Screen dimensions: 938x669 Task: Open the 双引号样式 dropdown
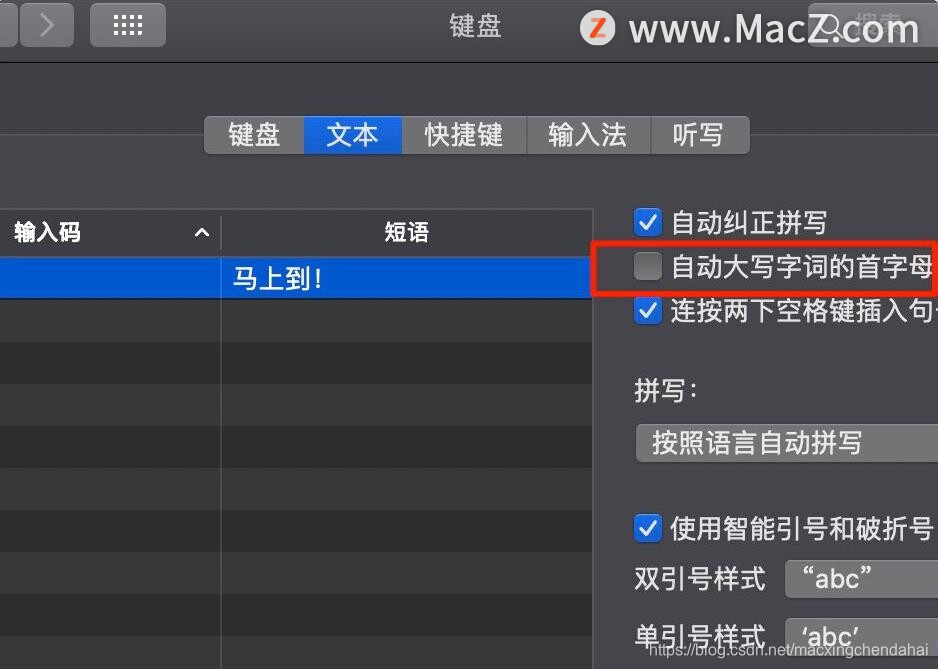pyautogui.click(x=861, y=579)
